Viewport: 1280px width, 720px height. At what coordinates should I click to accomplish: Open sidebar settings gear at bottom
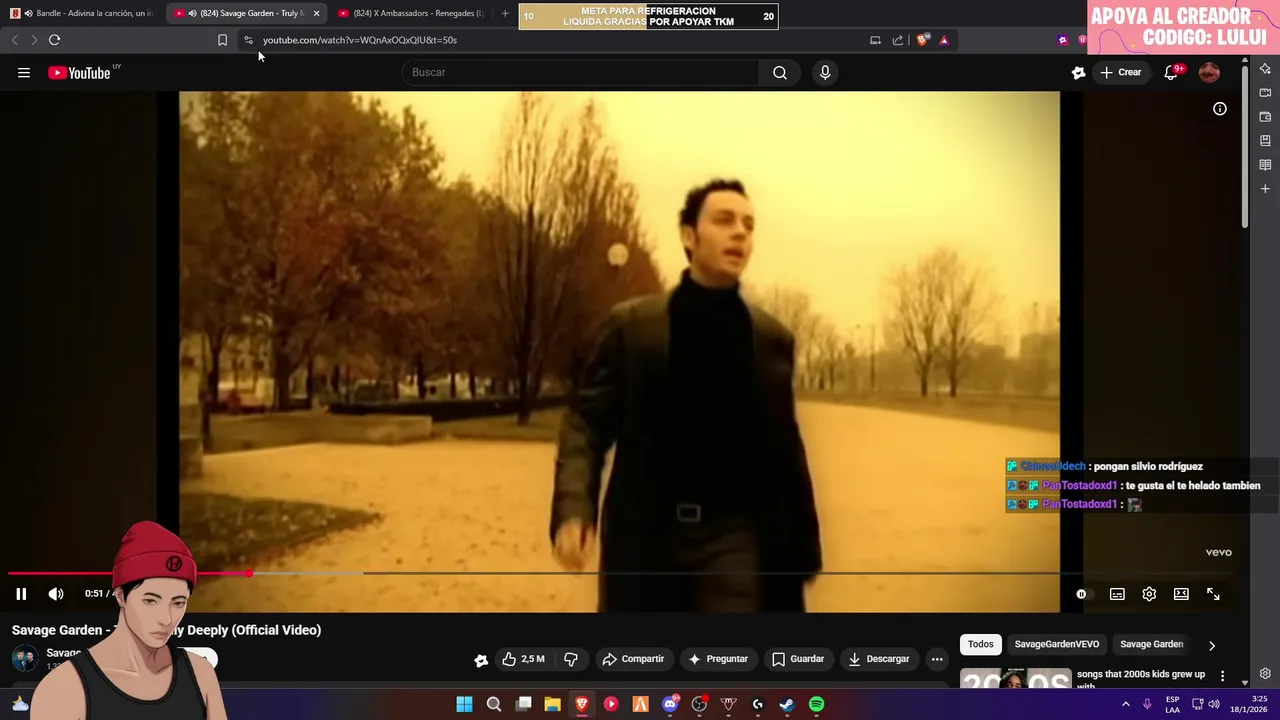(1265, 674)
